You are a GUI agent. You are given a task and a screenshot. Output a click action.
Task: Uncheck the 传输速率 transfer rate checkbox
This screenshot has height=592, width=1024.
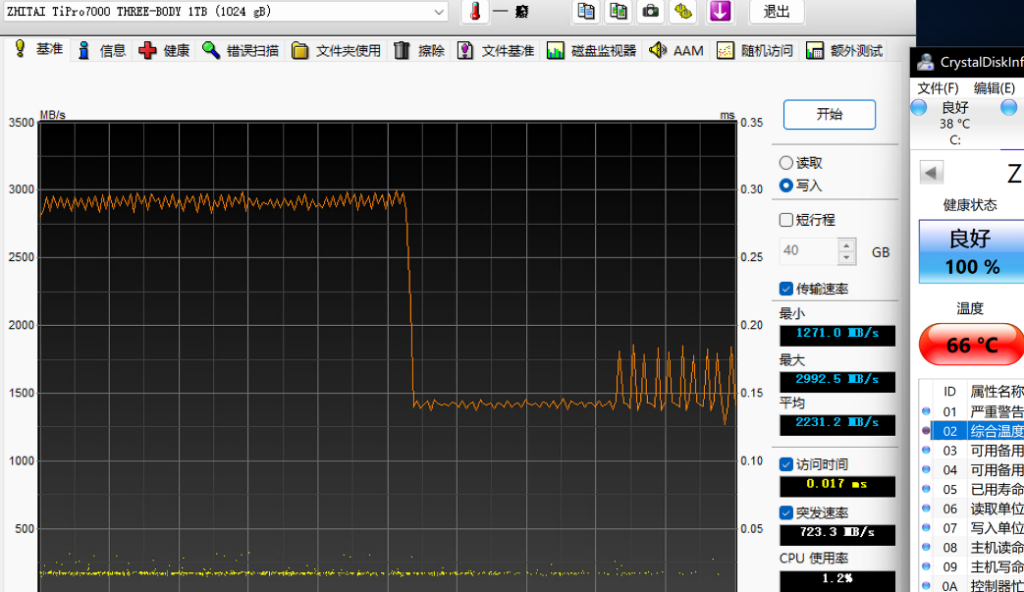point(786,289)
